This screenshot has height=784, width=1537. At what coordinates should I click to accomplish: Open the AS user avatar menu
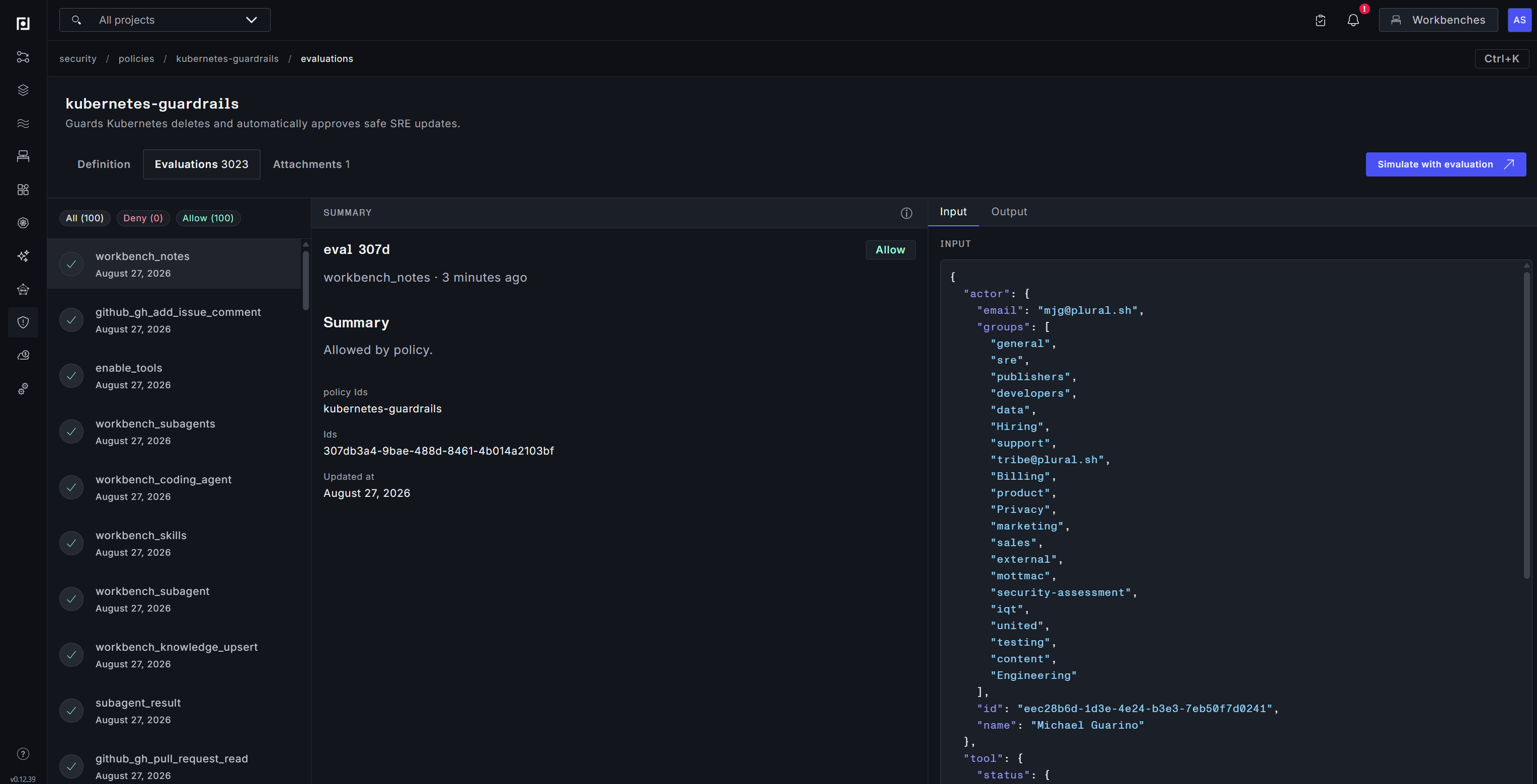pos(1519,20)
